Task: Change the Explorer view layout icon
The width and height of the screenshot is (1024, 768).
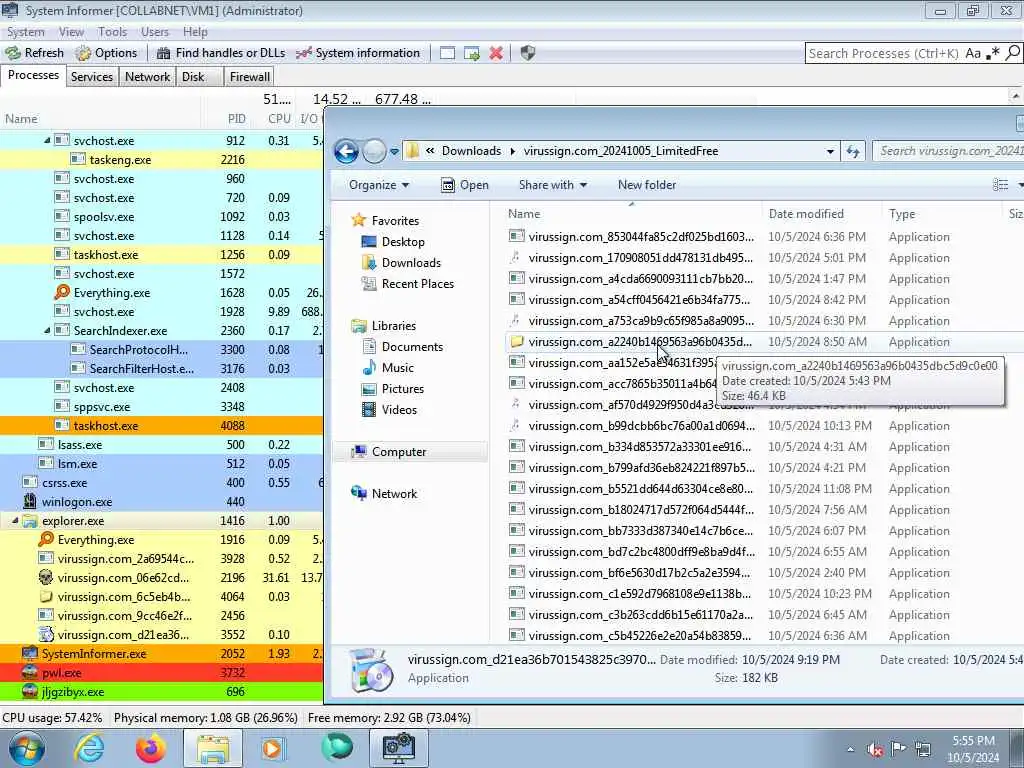Action: point(1000,185)
